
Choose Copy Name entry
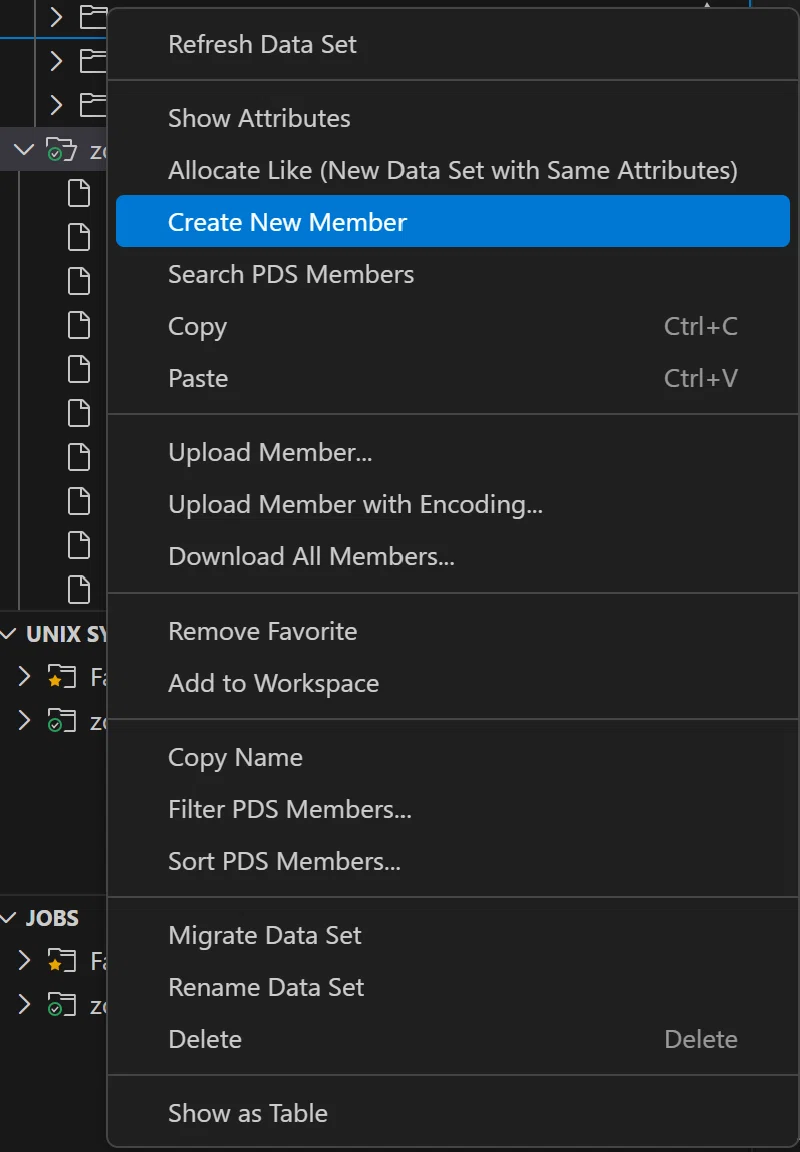[x=453, y=757]
